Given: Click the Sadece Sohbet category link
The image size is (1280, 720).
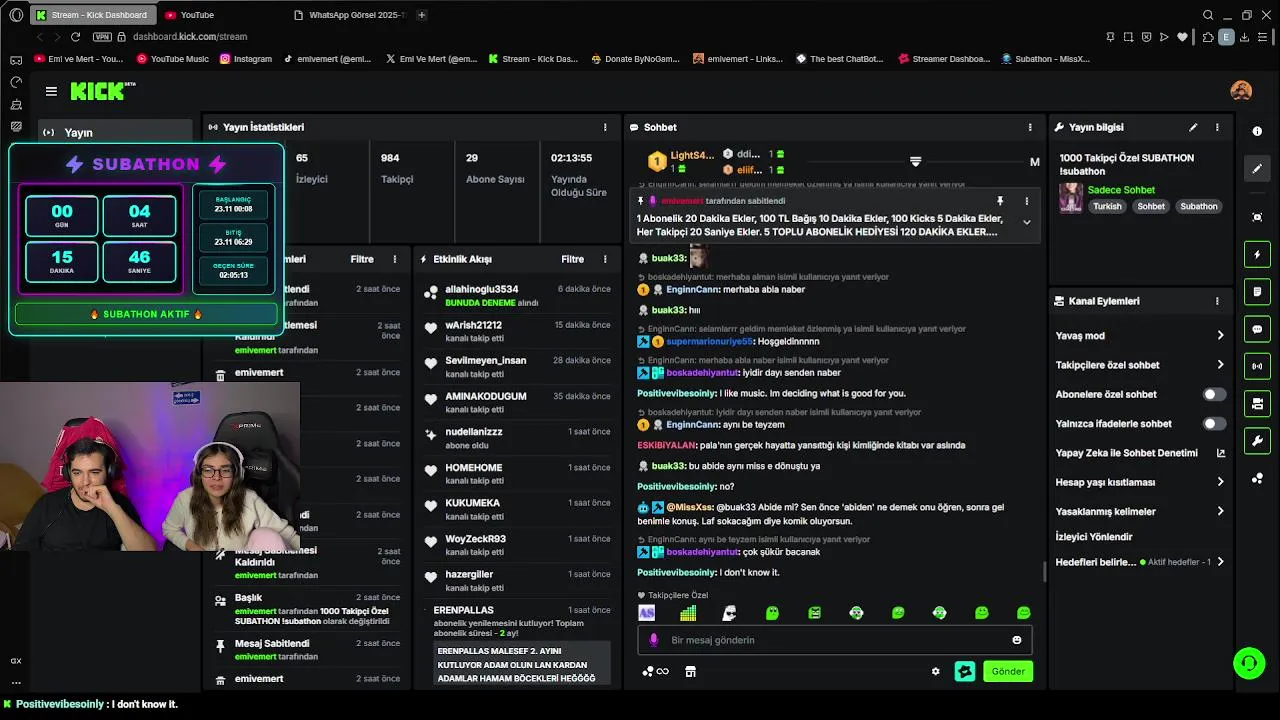Looking at the screenshot, I should (1121, 190).
